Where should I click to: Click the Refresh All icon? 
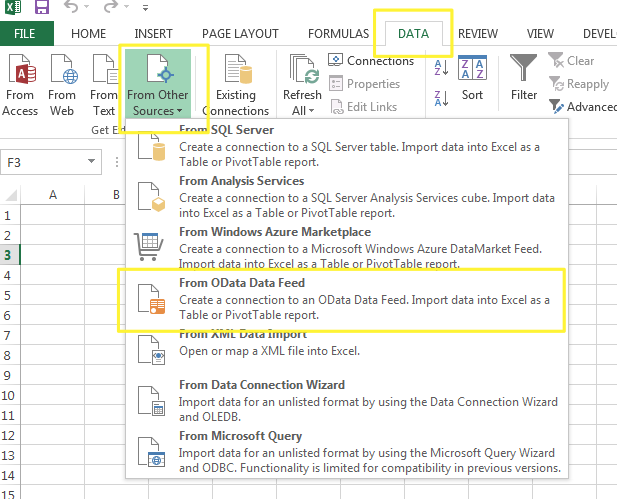(303, 70)
